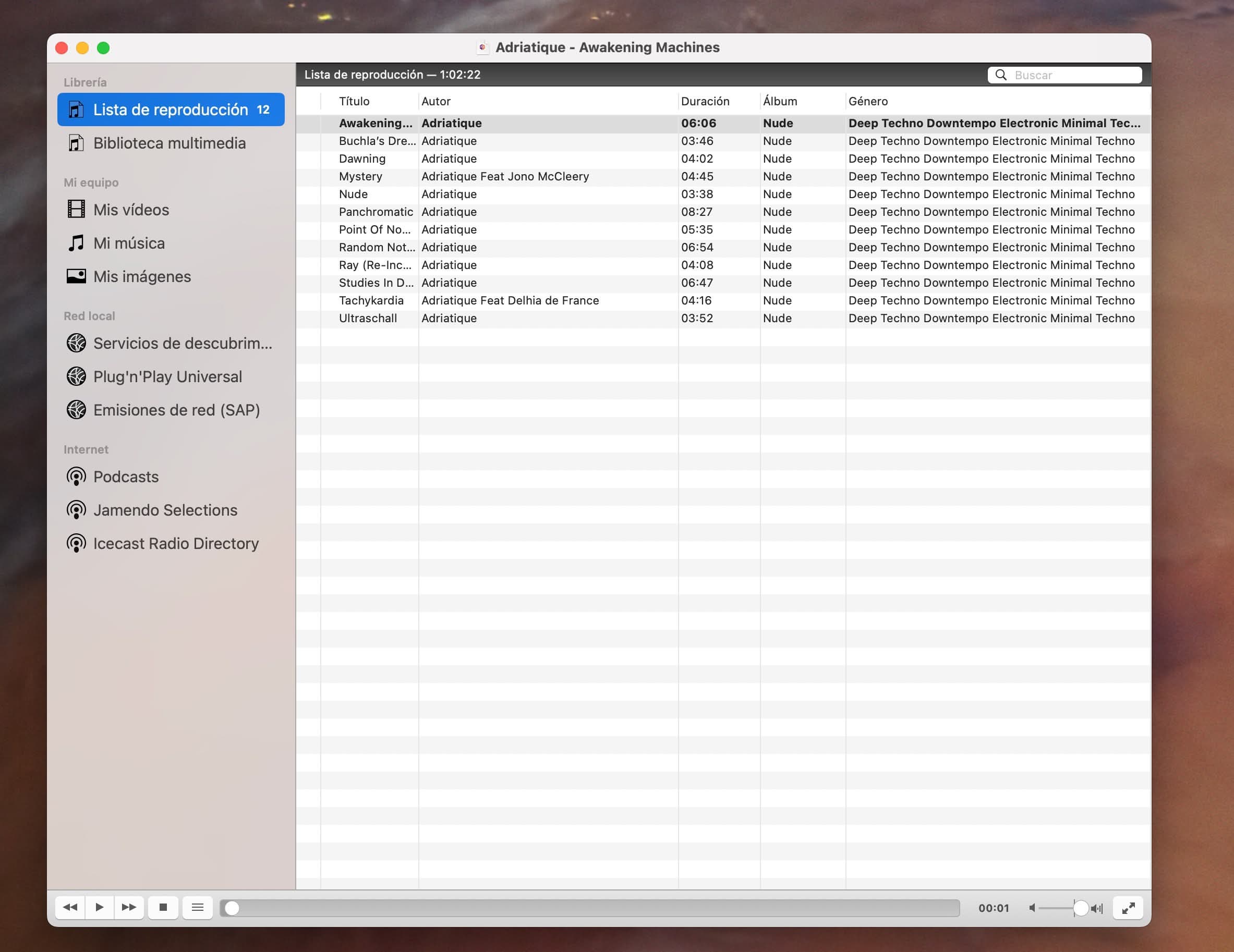This screenshot has height=952, width=1234.
Task: Stop playback with the stop button
Action: point(163,907)
